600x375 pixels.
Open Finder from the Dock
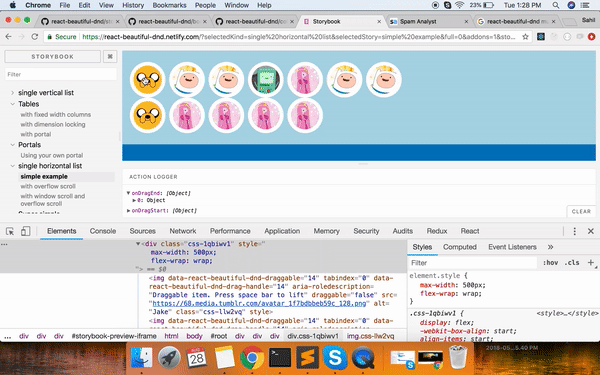click(141, 358)
